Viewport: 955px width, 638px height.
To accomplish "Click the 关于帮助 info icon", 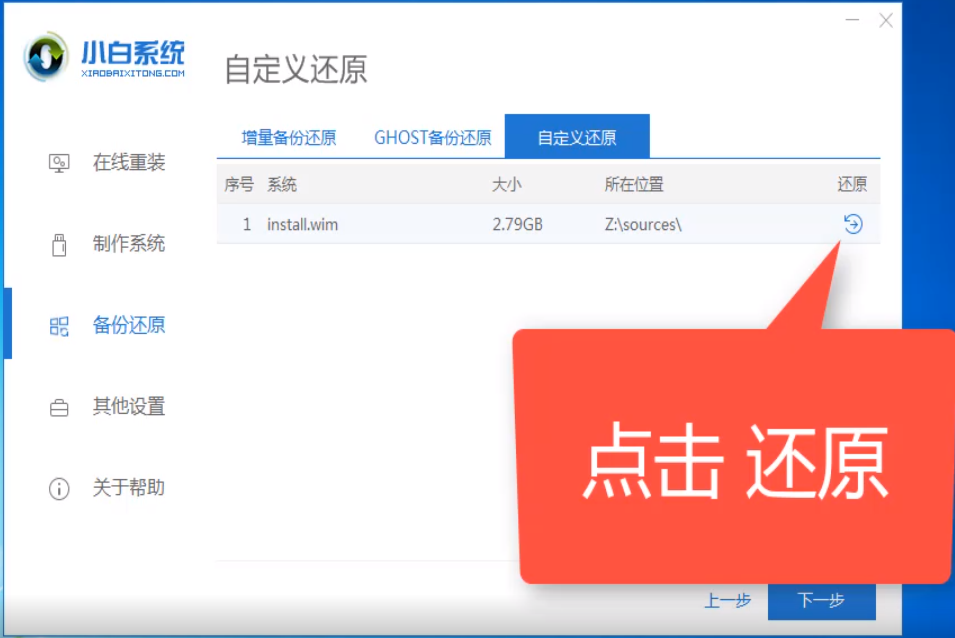I will [57, 488].
